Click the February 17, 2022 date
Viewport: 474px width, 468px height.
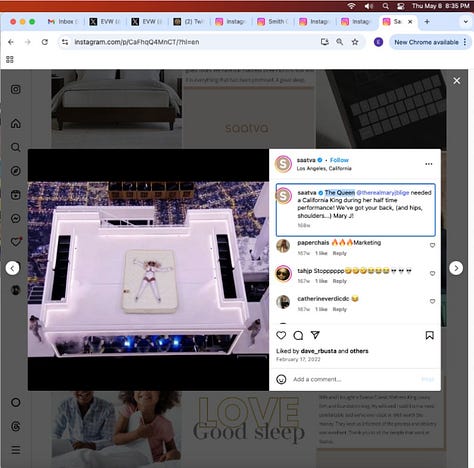pos(298,359)
